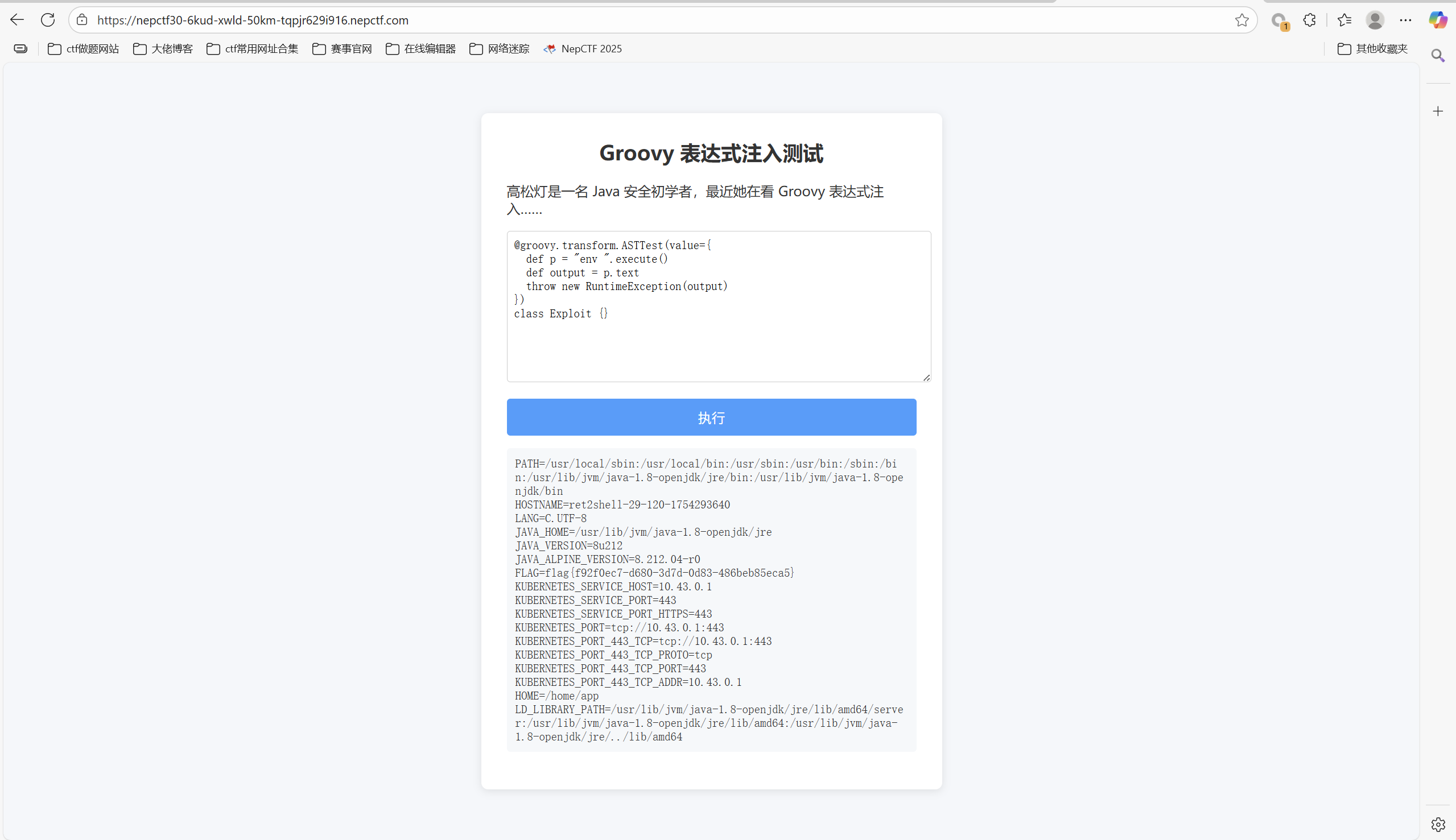The image size is (1456, 840).
Task: Reload the page with the refresh icon
Action: pyautogui.click(x=48, y=20)
